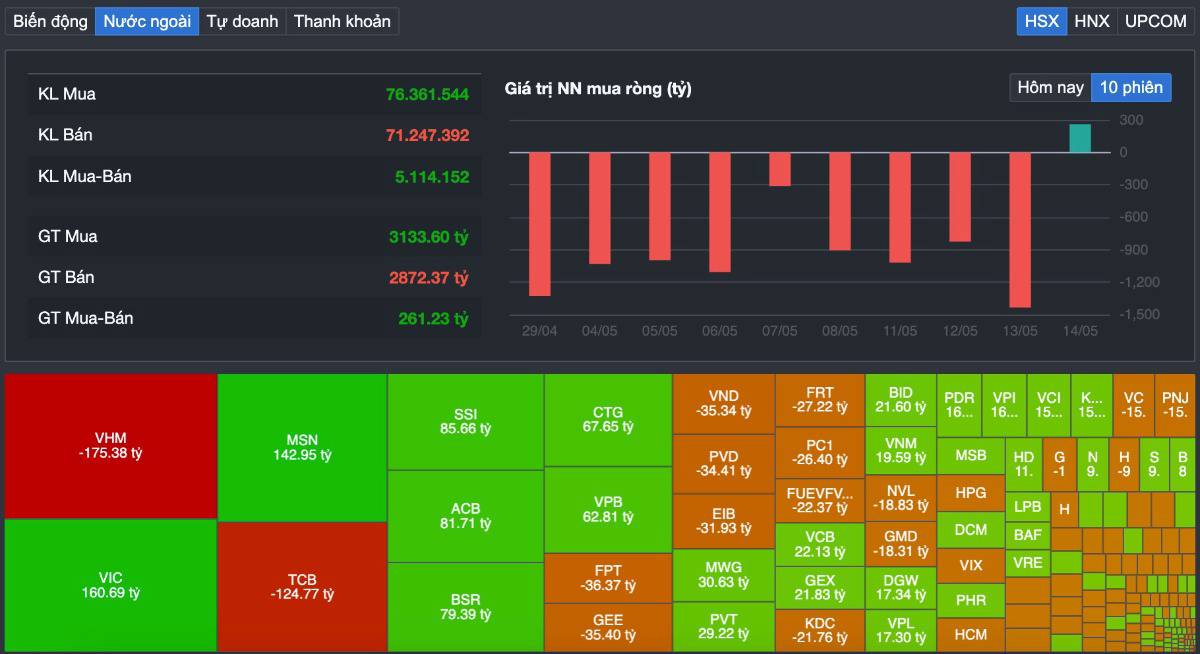Click the GT Bán value 2872.37 tỷ
Image resolution: width=1200 pixels, height=654 pixels.
coord(429,277)
